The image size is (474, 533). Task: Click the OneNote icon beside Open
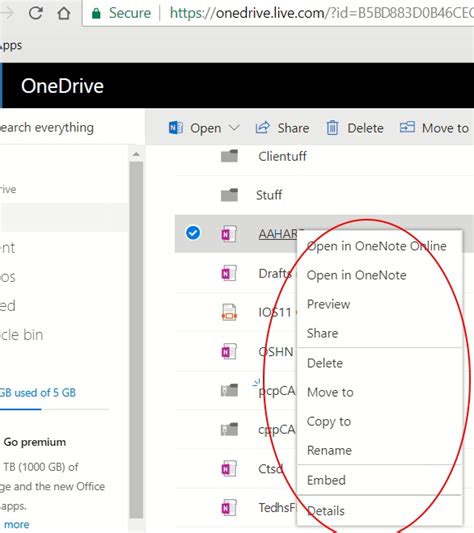click(176, 128)
